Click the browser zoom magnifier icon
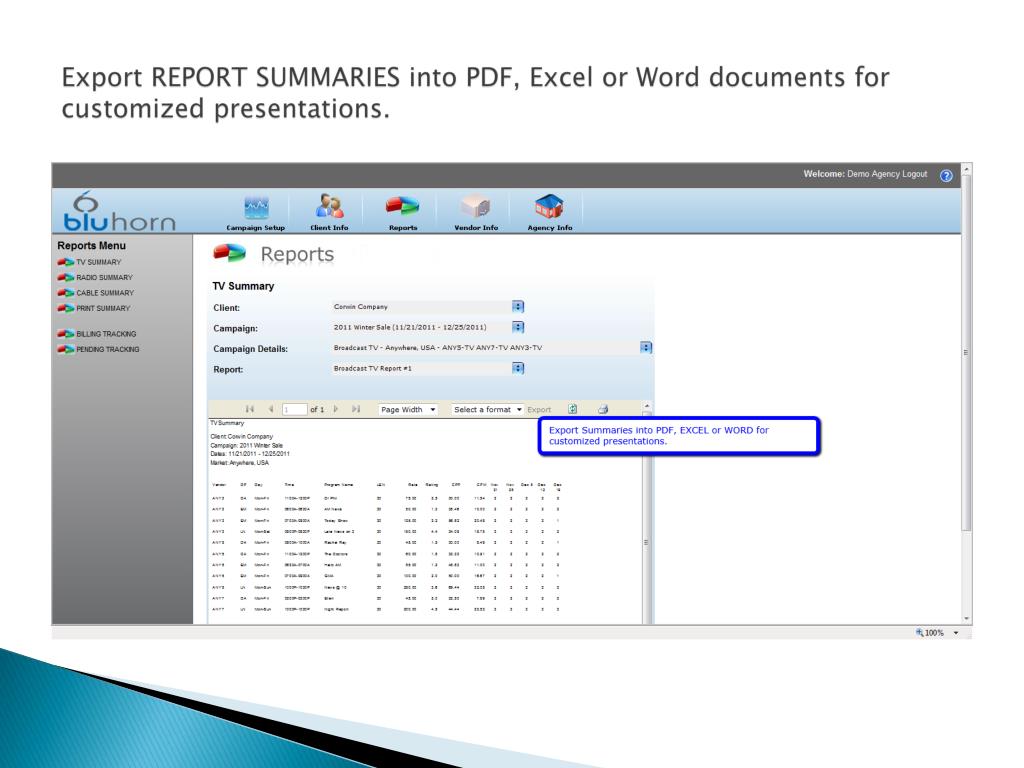 point(920,632)
